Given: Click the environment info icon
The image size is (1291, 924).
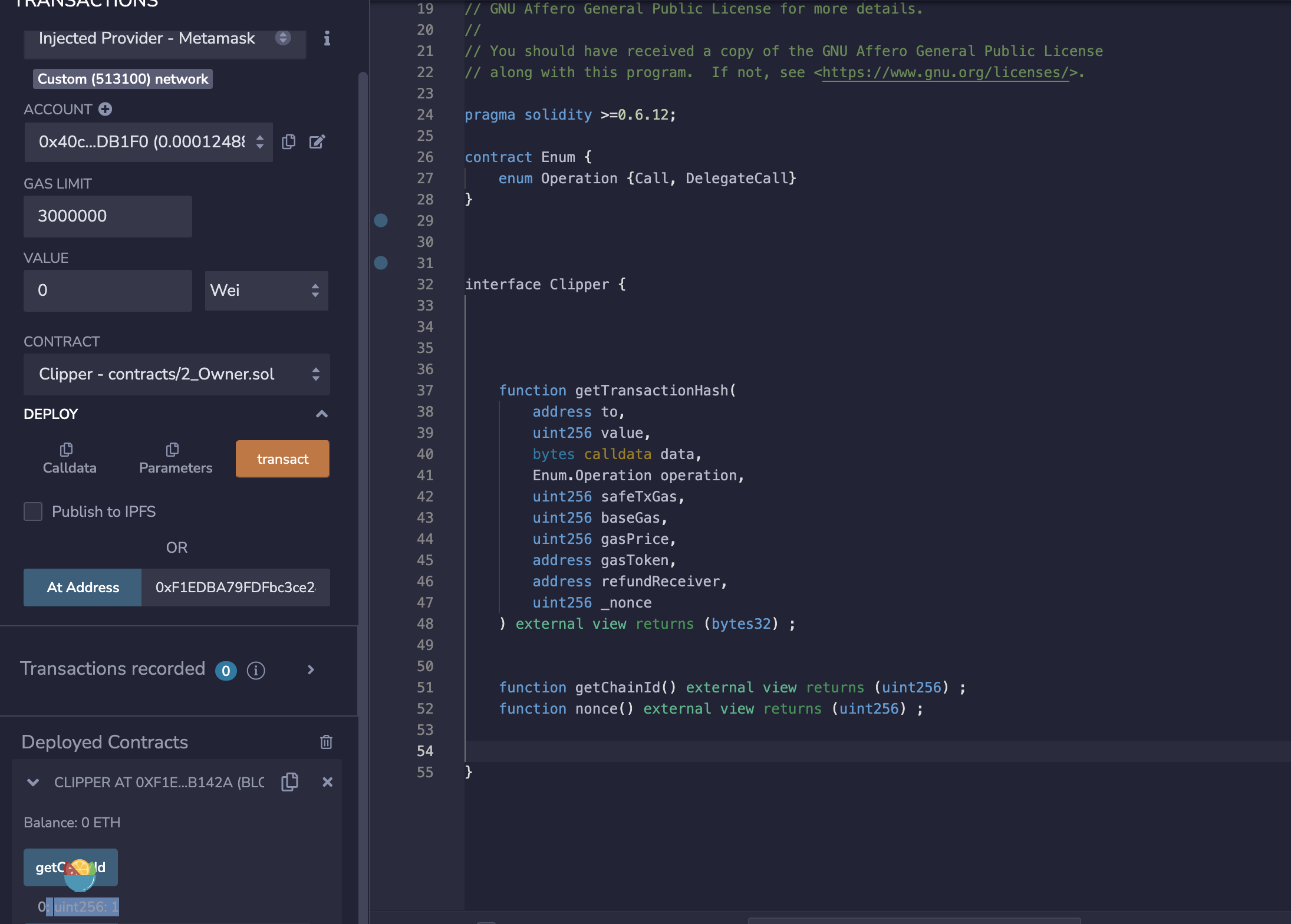Looking at the screenshot, I should (327, 38).
